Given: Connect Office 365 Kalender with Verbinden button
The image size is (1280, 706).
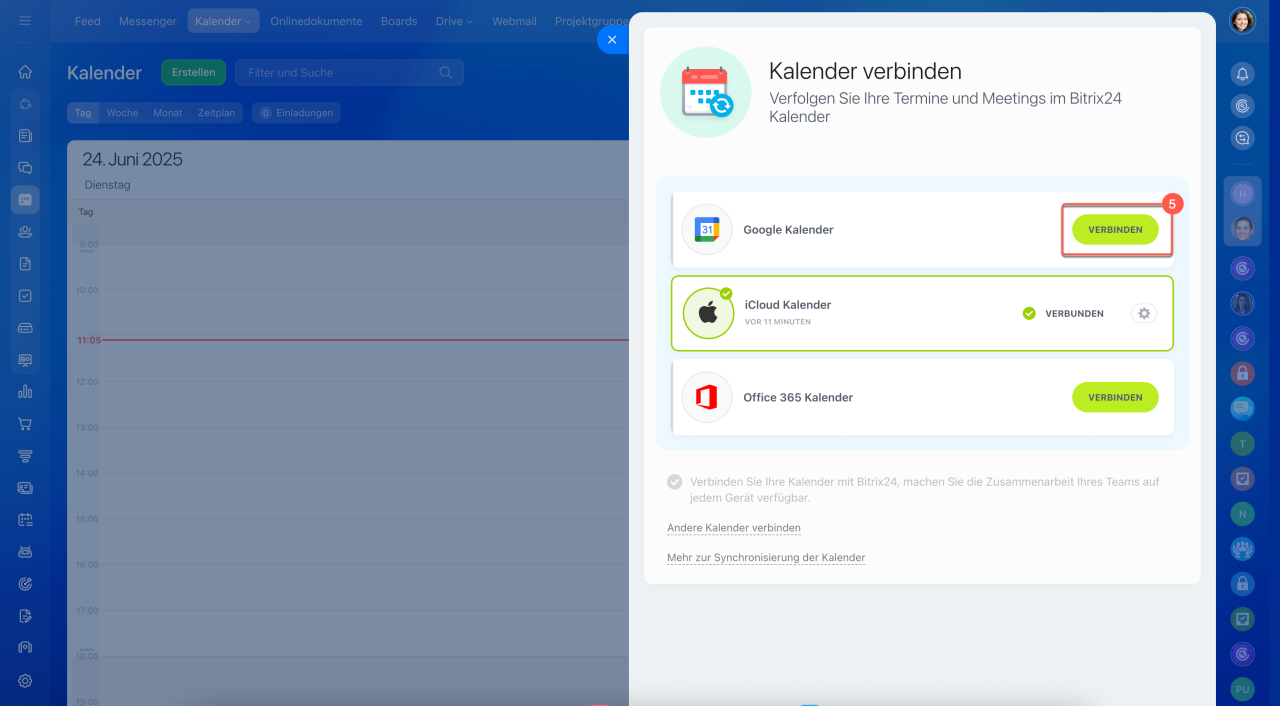Looking at the screenshot, I should 1115,397.
